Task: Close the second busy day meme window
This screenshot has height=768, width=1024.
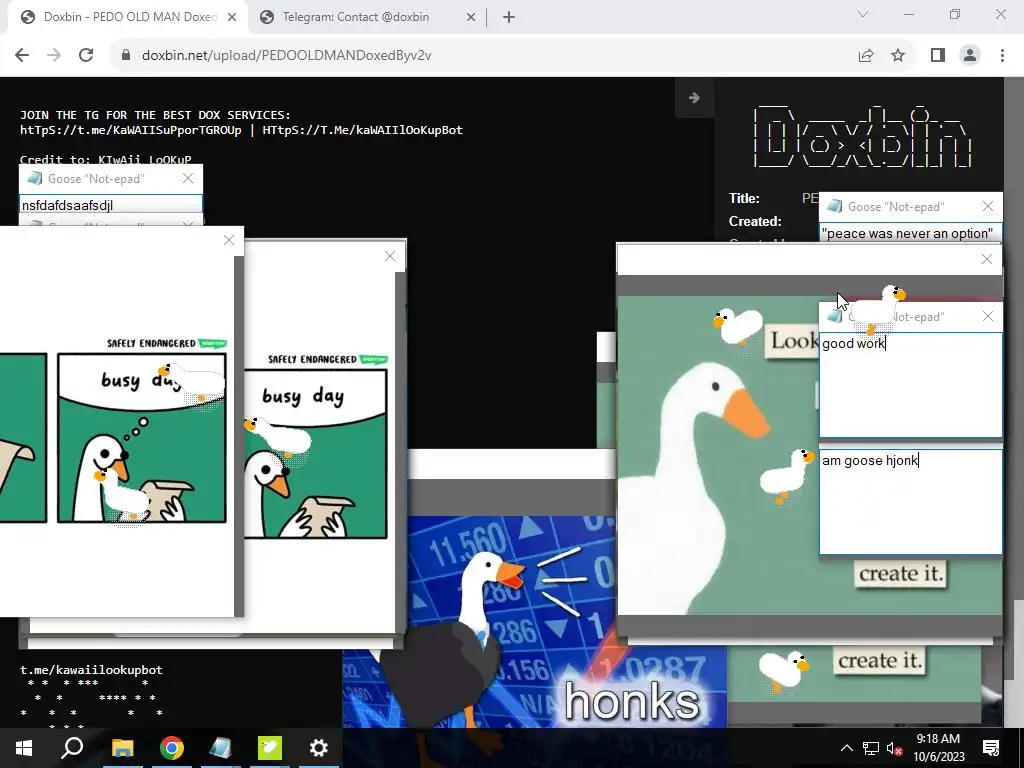Action: (390, 257)
